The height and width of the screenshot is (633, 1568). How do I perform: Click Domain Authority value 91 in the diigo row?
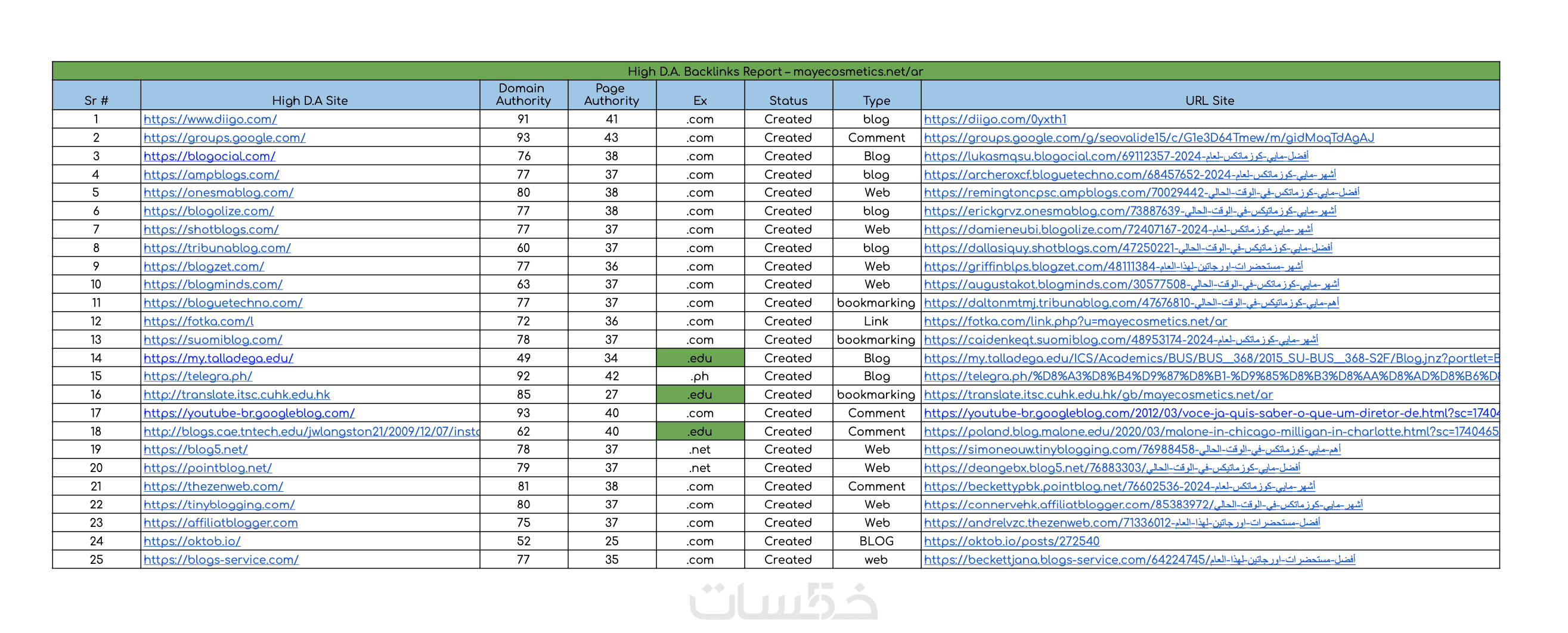(x=523, y=119)
